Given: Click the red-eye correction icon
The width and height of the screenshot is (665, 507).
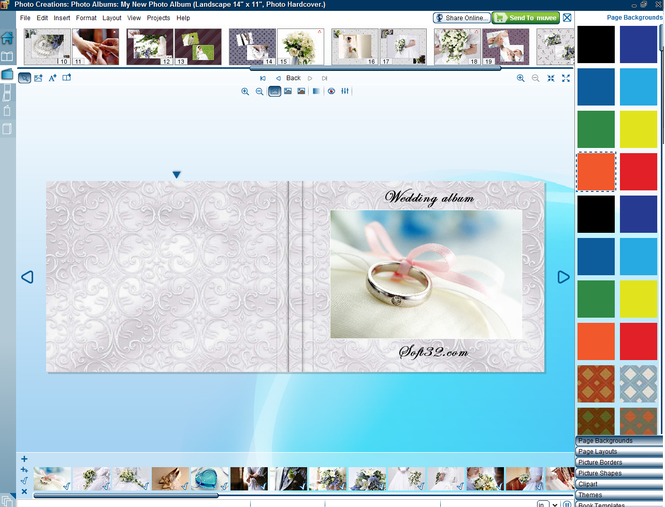Looking at the screenshot, I should click(x=332, y=91).
